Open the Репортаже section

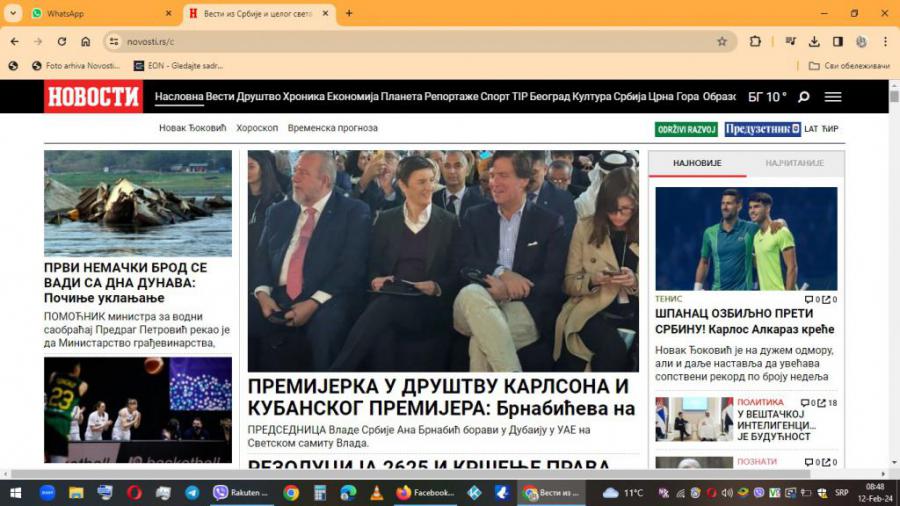[x=451, y=96]
